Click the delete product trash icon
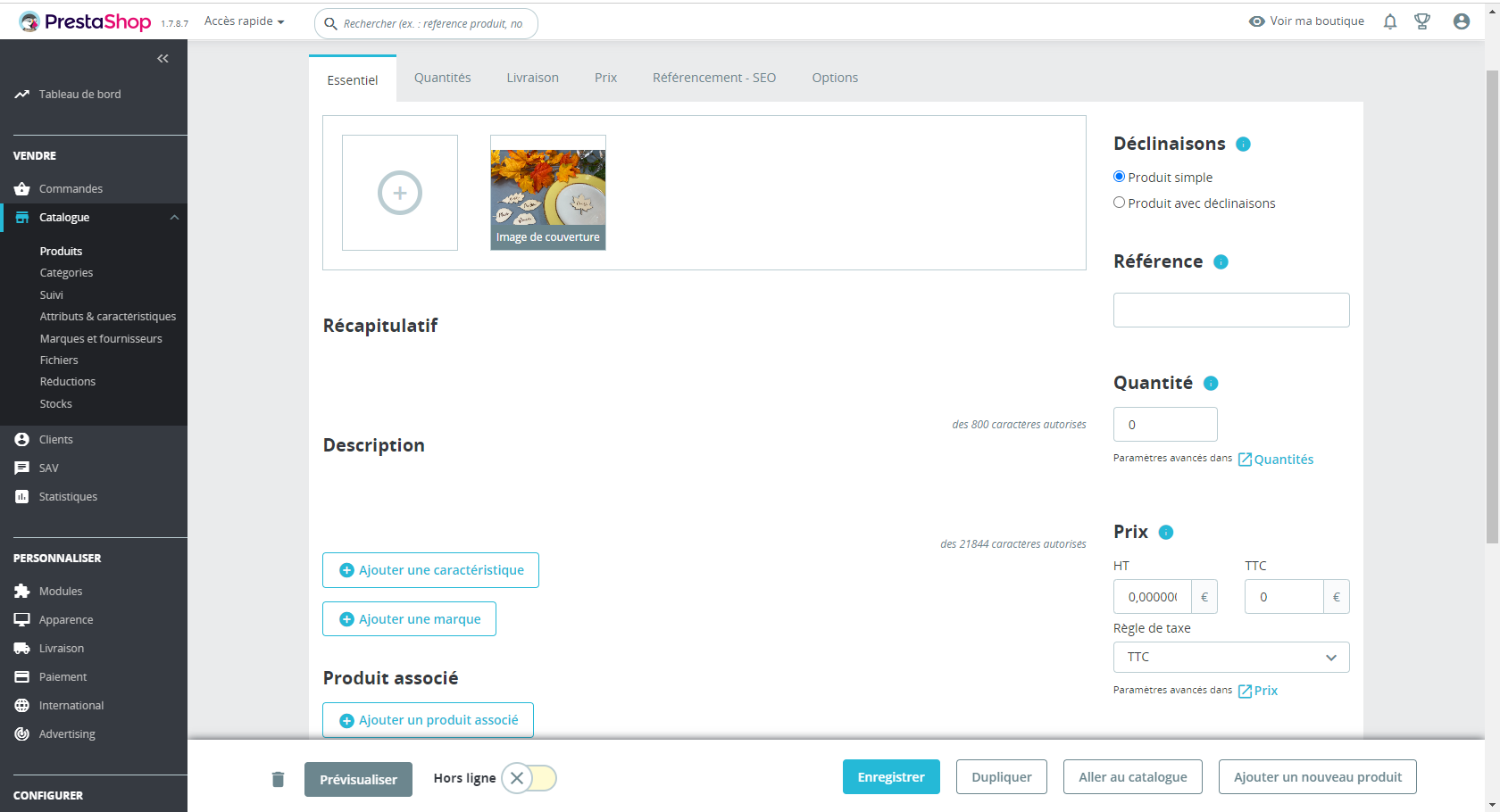 (278, 779)
